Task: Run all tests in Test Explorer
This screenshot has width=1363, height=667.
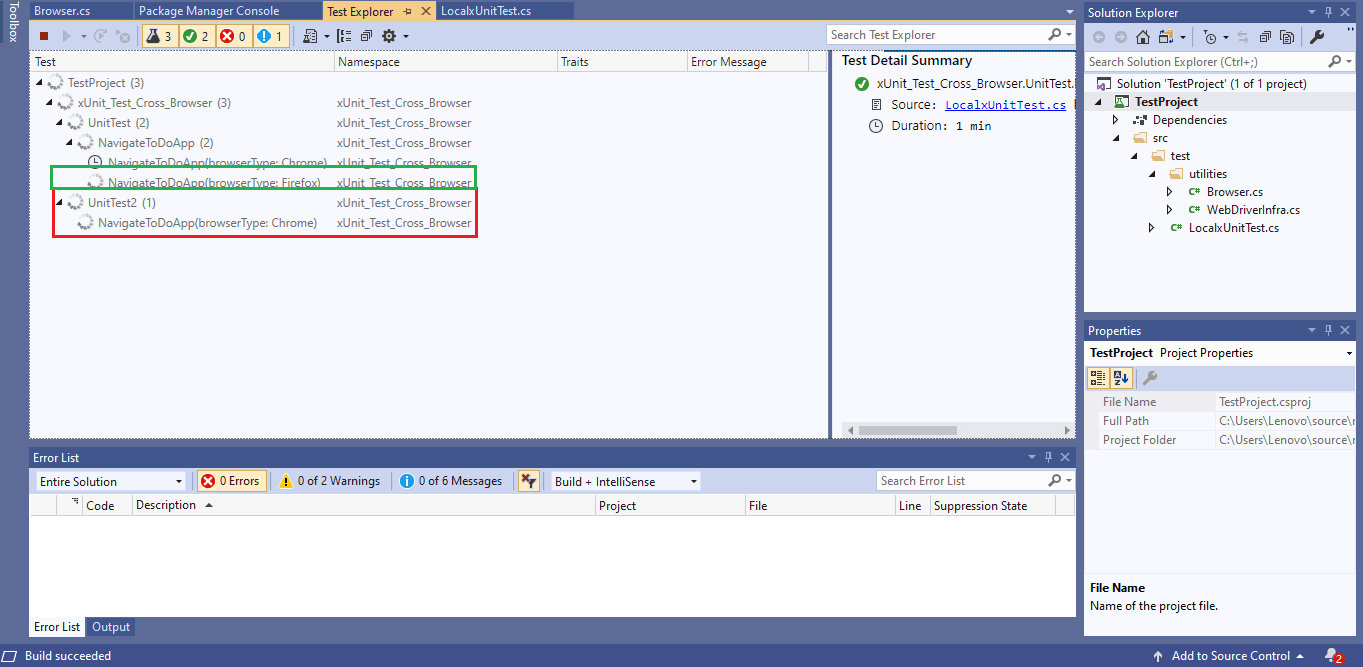Action: pyautogui.click(x=66, y=35)
